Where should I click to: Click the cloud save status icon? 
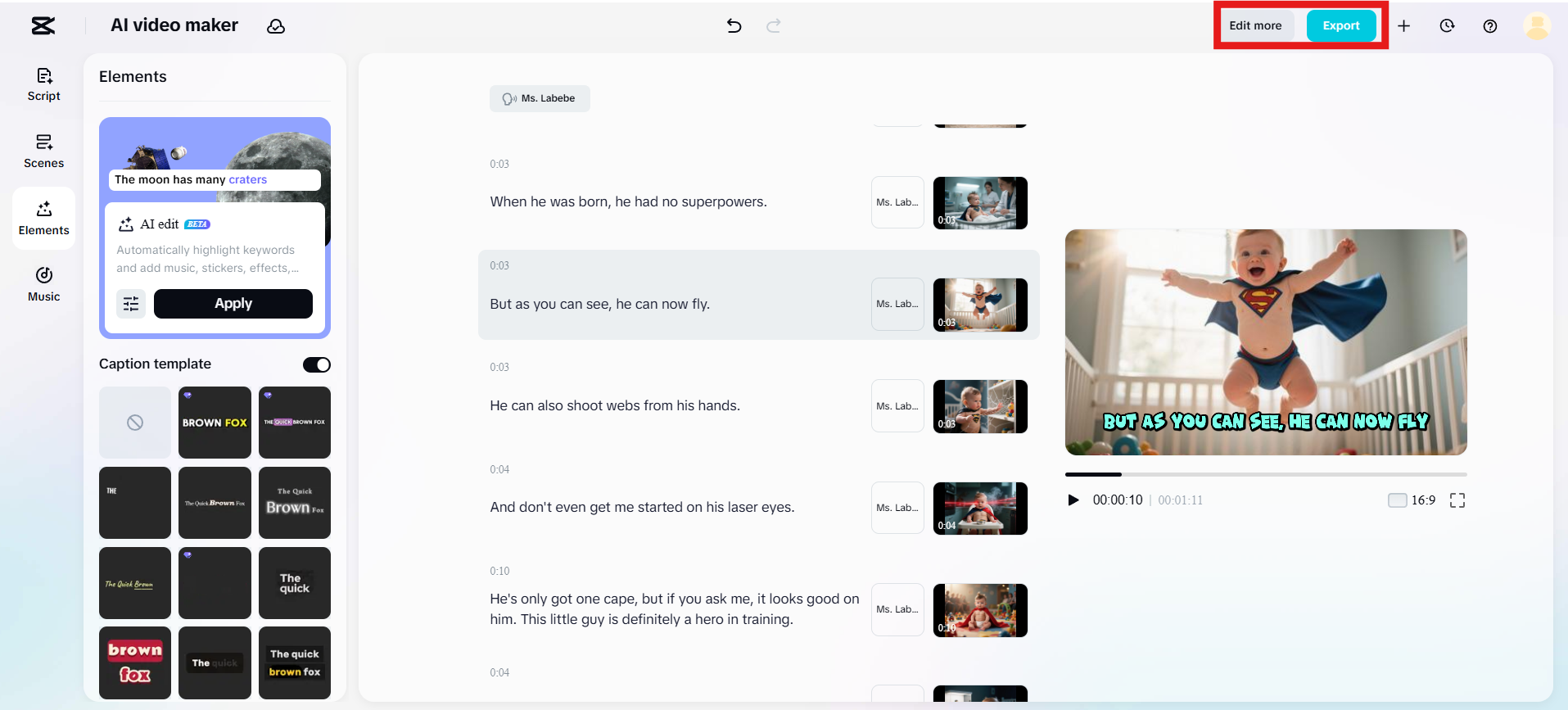[x=276, y=26]
